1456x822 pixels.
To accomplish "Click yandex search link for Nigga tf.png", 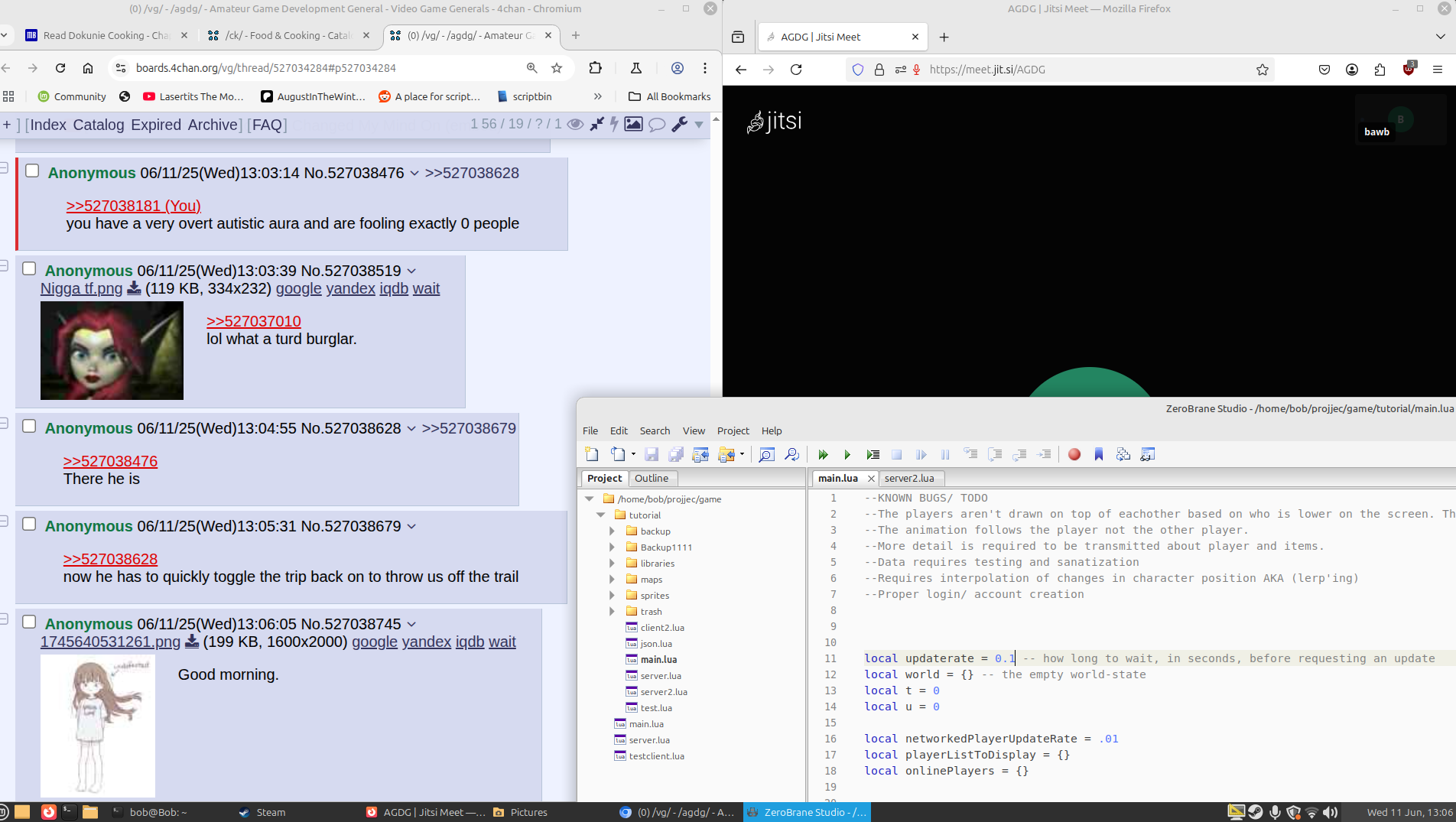I will (350, 288).
